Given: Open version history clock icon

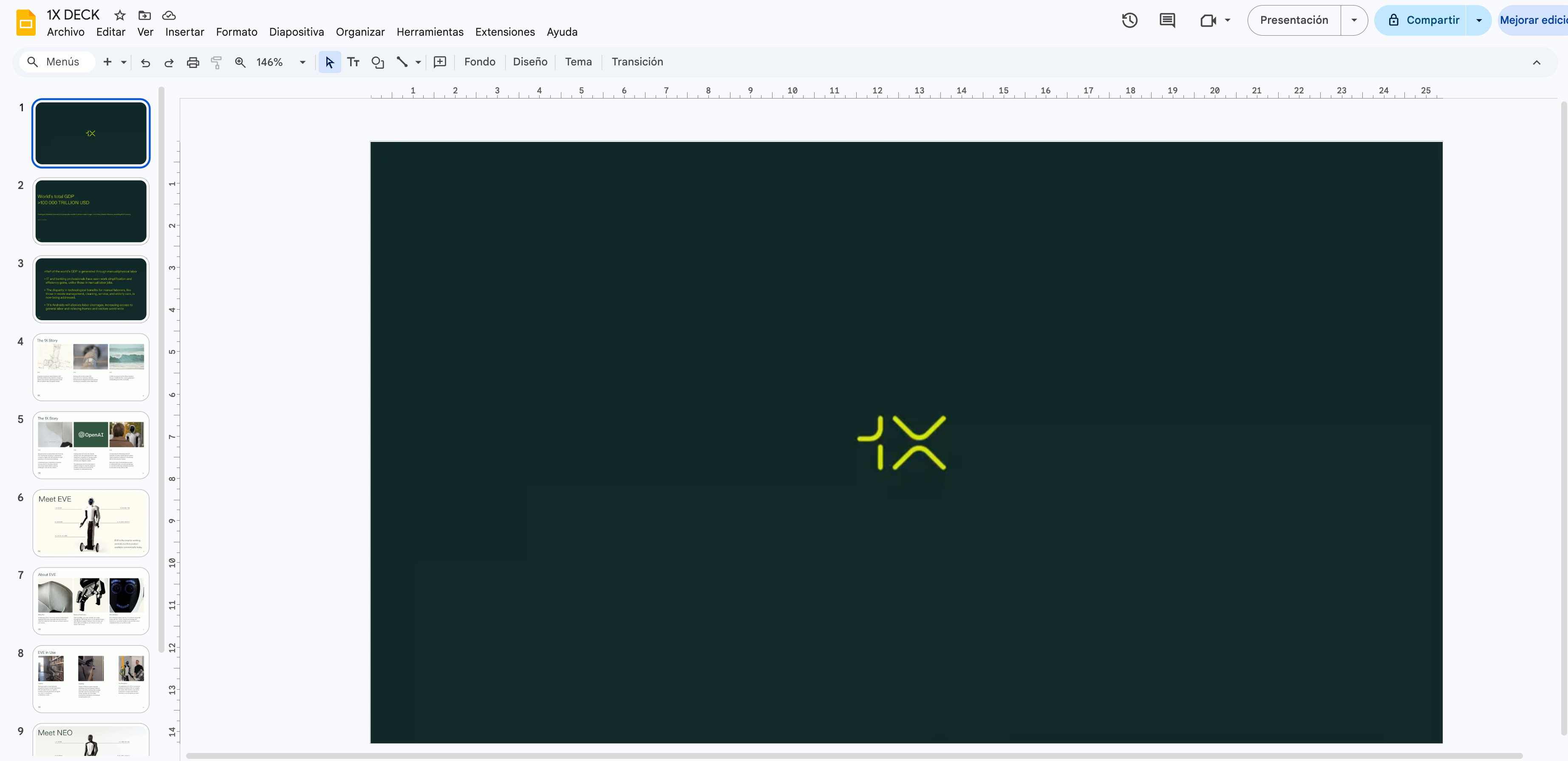Looking at the screenshot, I should click(x=1129, y=20).
